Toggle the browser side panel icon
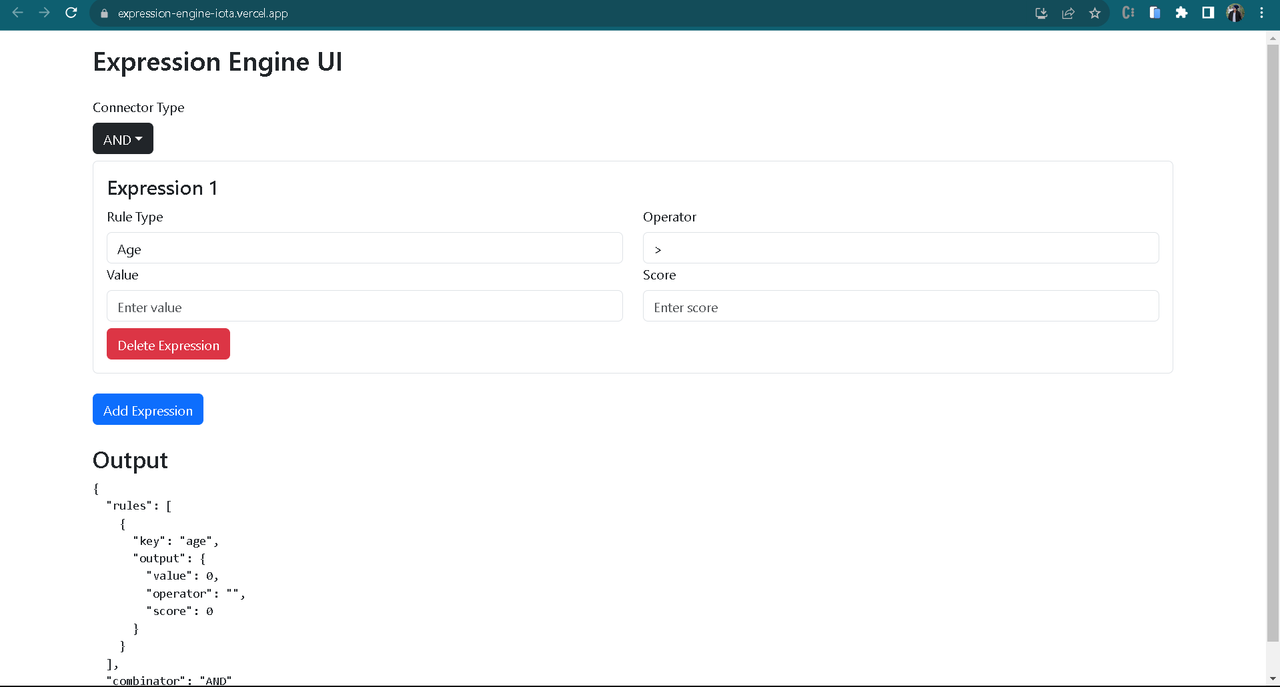 point(1208,13)
